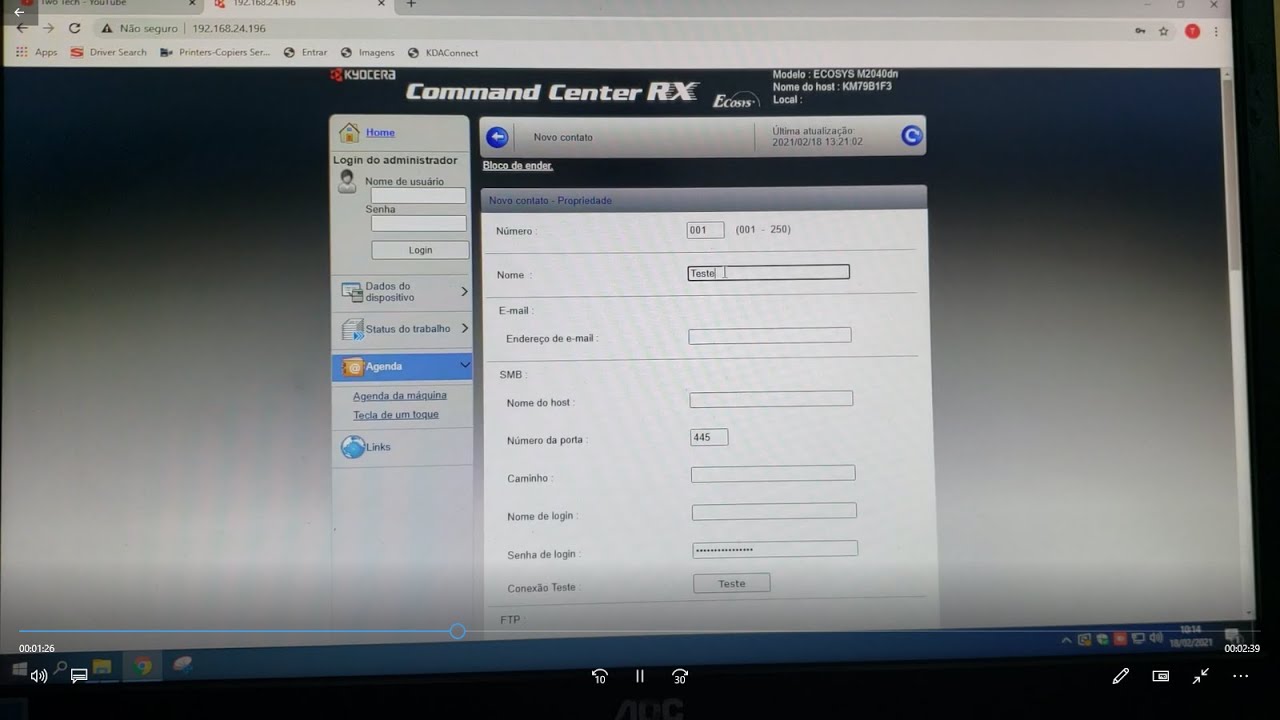
Task: Click the volume speaker icon
Action: (39, 676)
